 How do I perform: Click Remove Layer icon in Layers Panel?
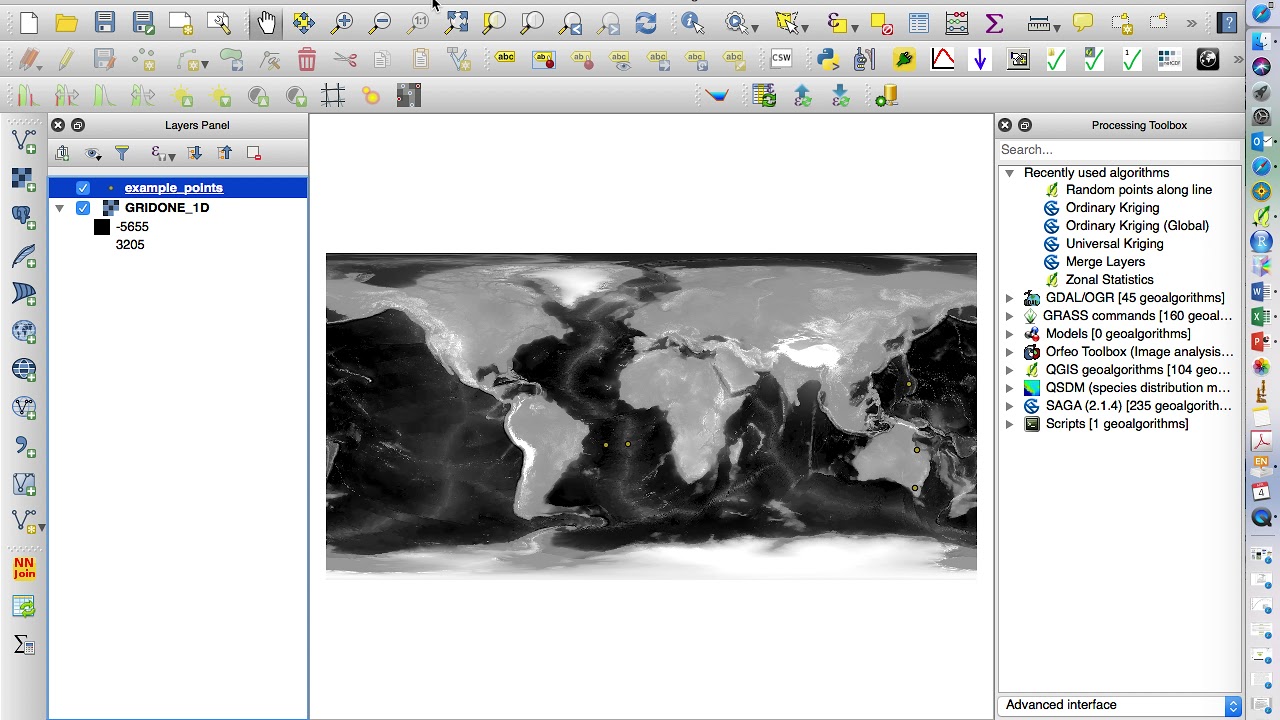[x=254, y=153]
